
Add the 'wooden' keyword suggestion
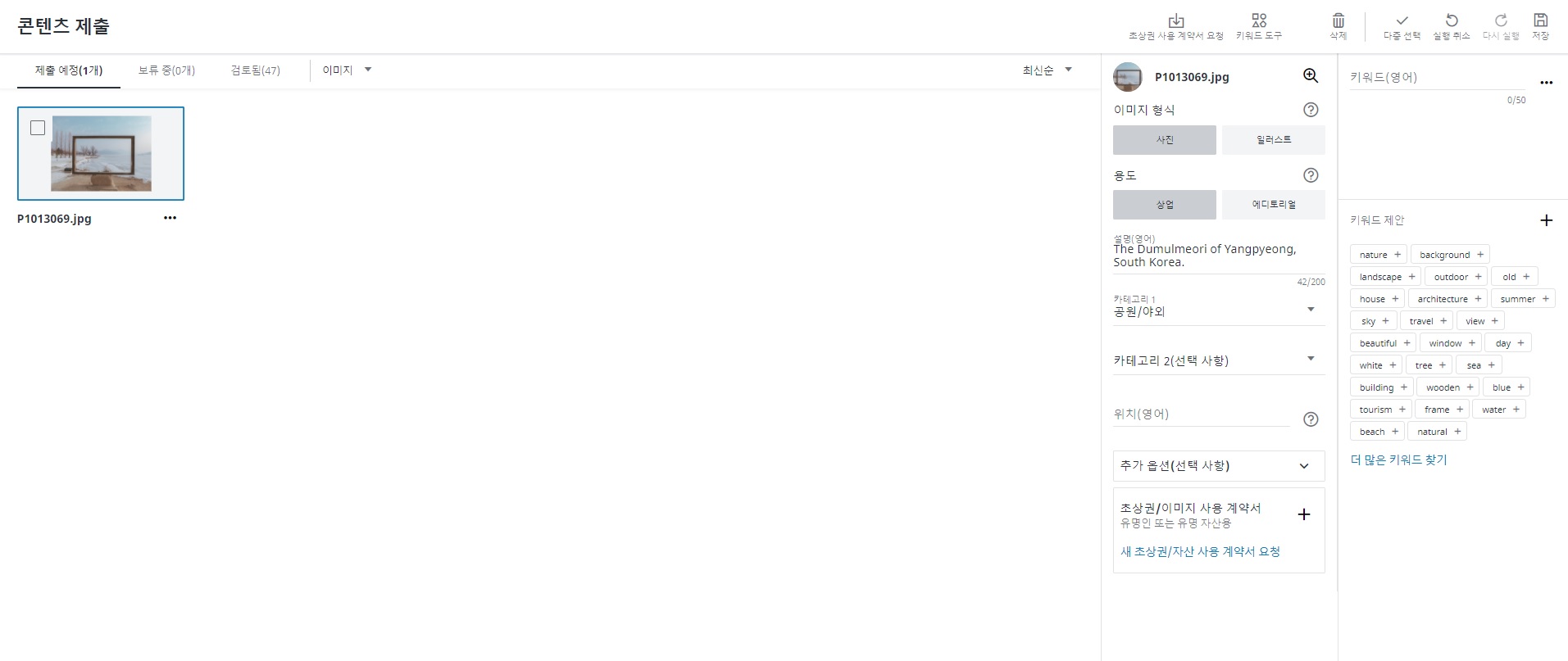[1448, 387]
